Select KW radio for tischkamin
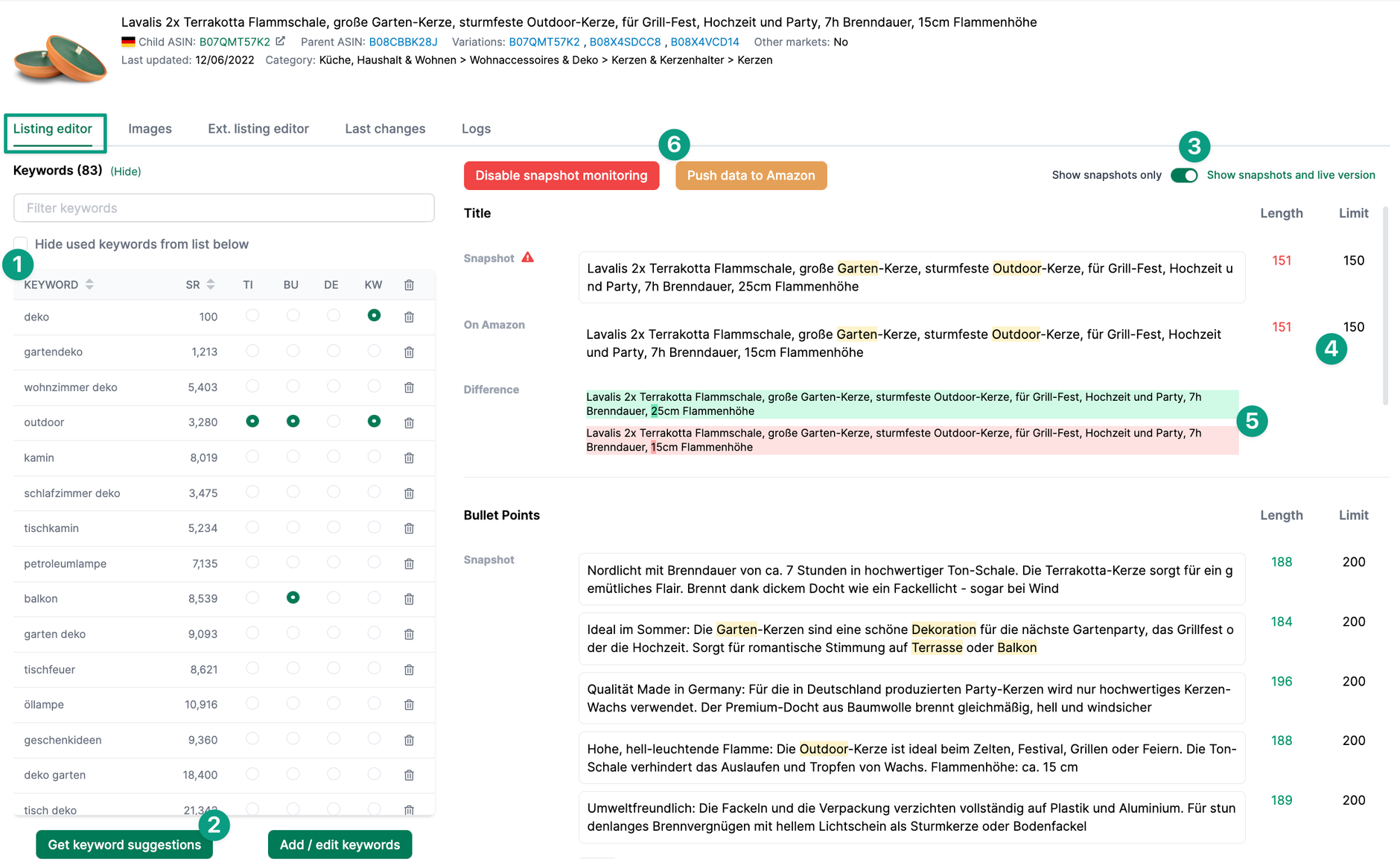Viewport: 1400px width, 868px height. click(374, 528)
